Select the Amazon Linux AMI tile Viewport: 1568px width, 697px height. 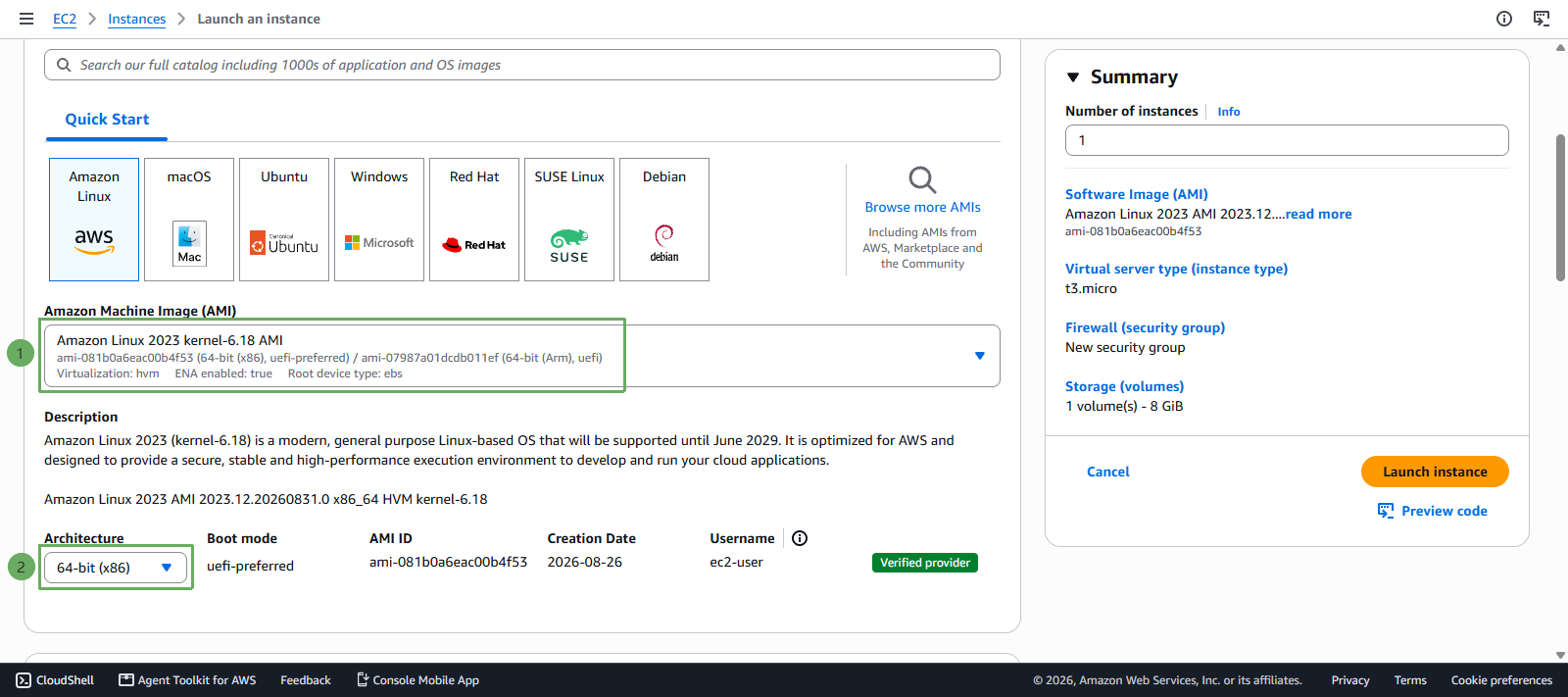pos(94,220)
